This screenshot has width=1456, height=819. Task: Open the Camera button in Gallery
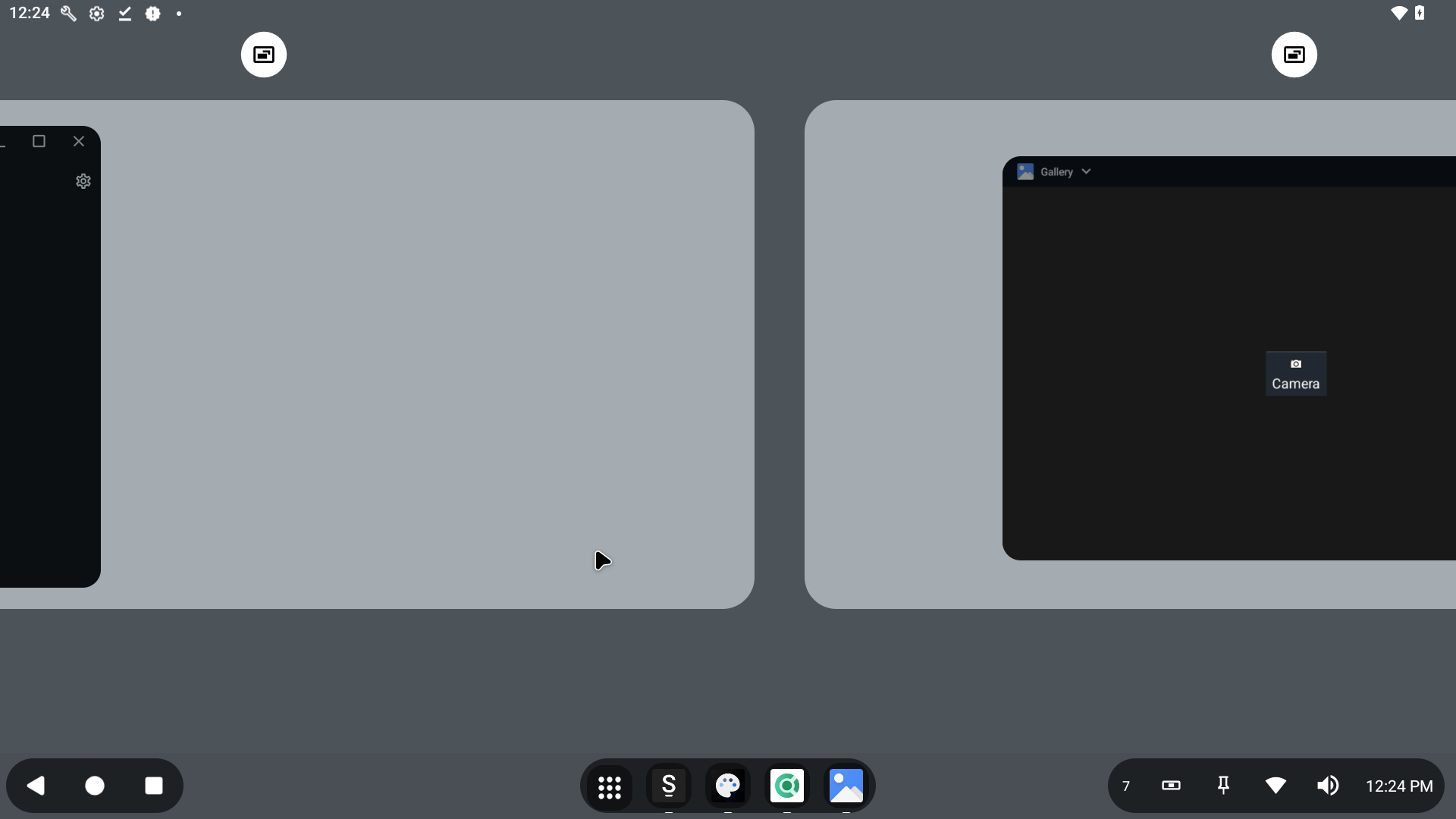[x=1295, y=374]
